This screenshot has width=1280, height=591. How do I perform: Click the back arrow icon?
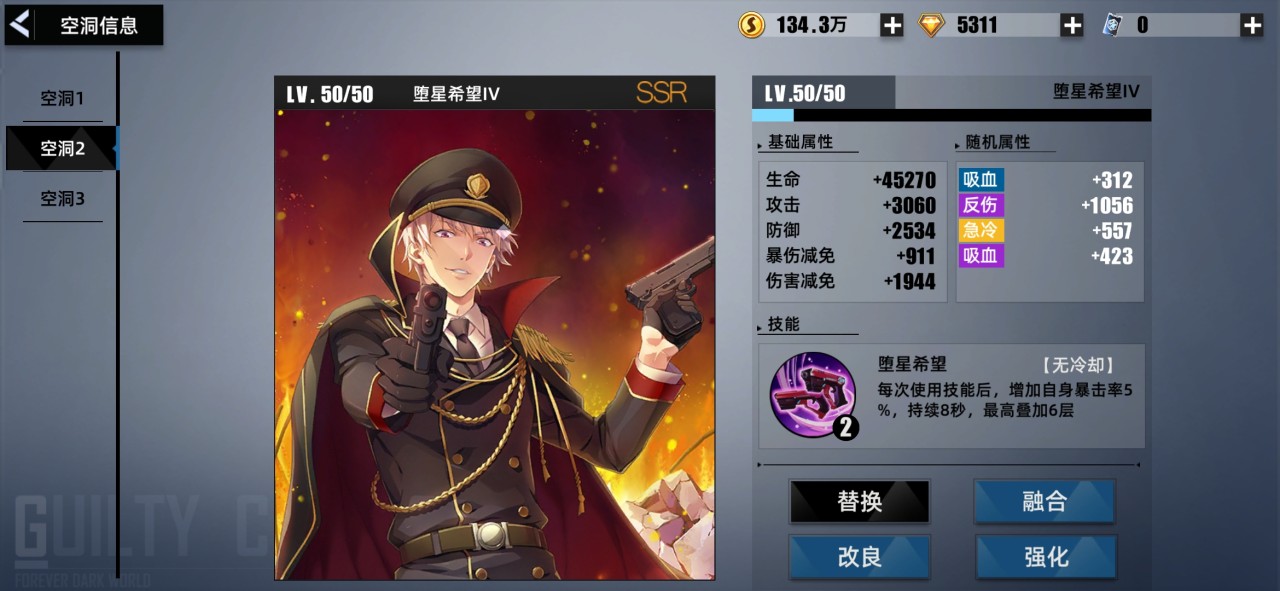(x=19, y=24)
